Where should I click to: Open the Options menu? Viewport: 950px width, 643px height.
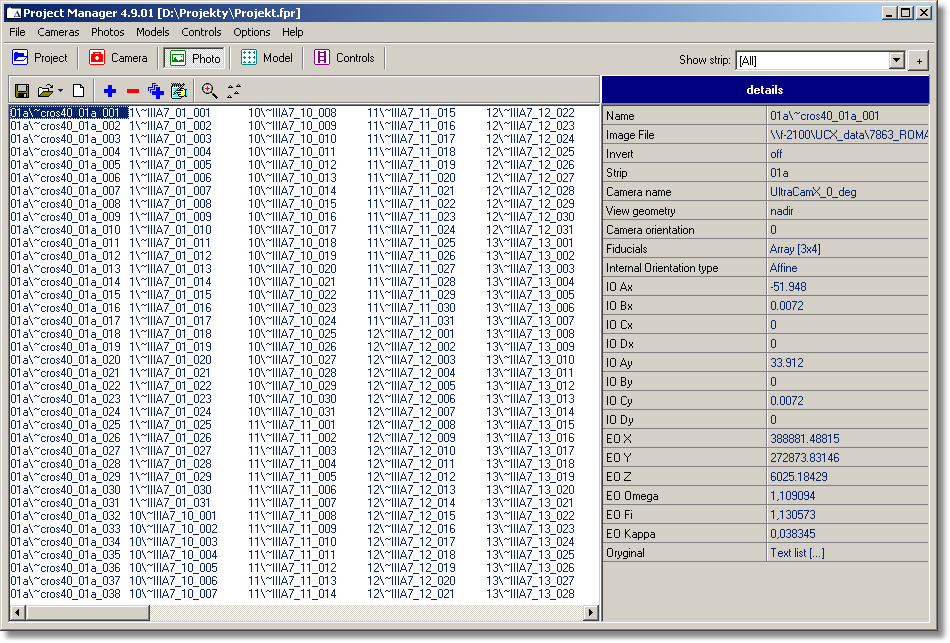pos(251,32)
